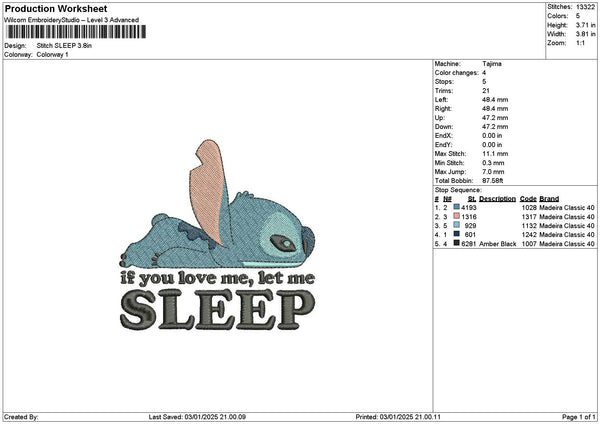Select stitch count '6281' in stop row 5

469,244
